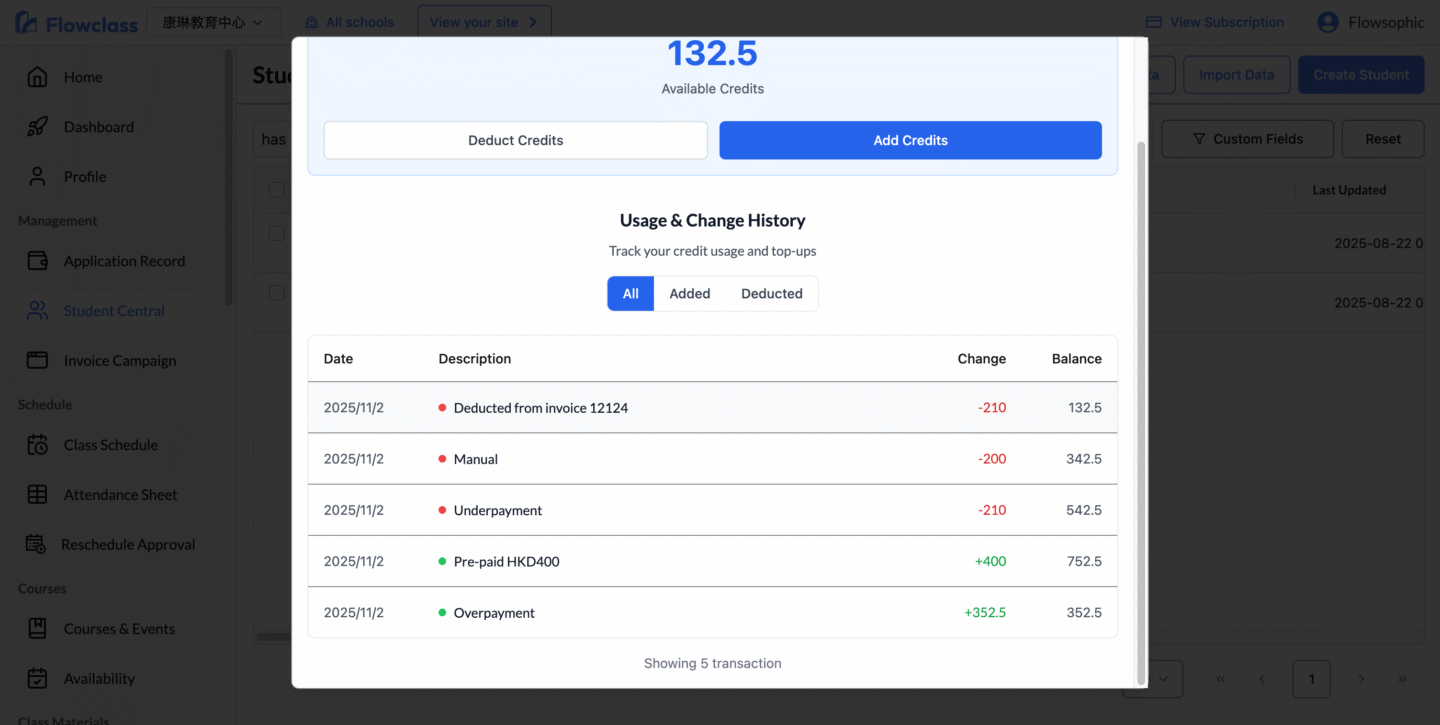
Task: Click the Profile person icon
Action: [37, 177]
